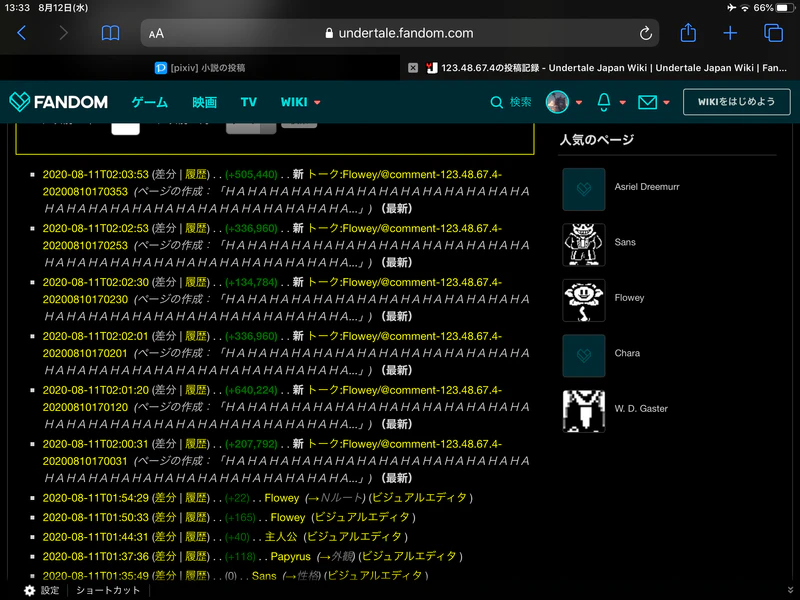Screen dimensions: 800x600
Task: Open 履歴 for the 01:50:33 entry
Action: click(196, 517)
